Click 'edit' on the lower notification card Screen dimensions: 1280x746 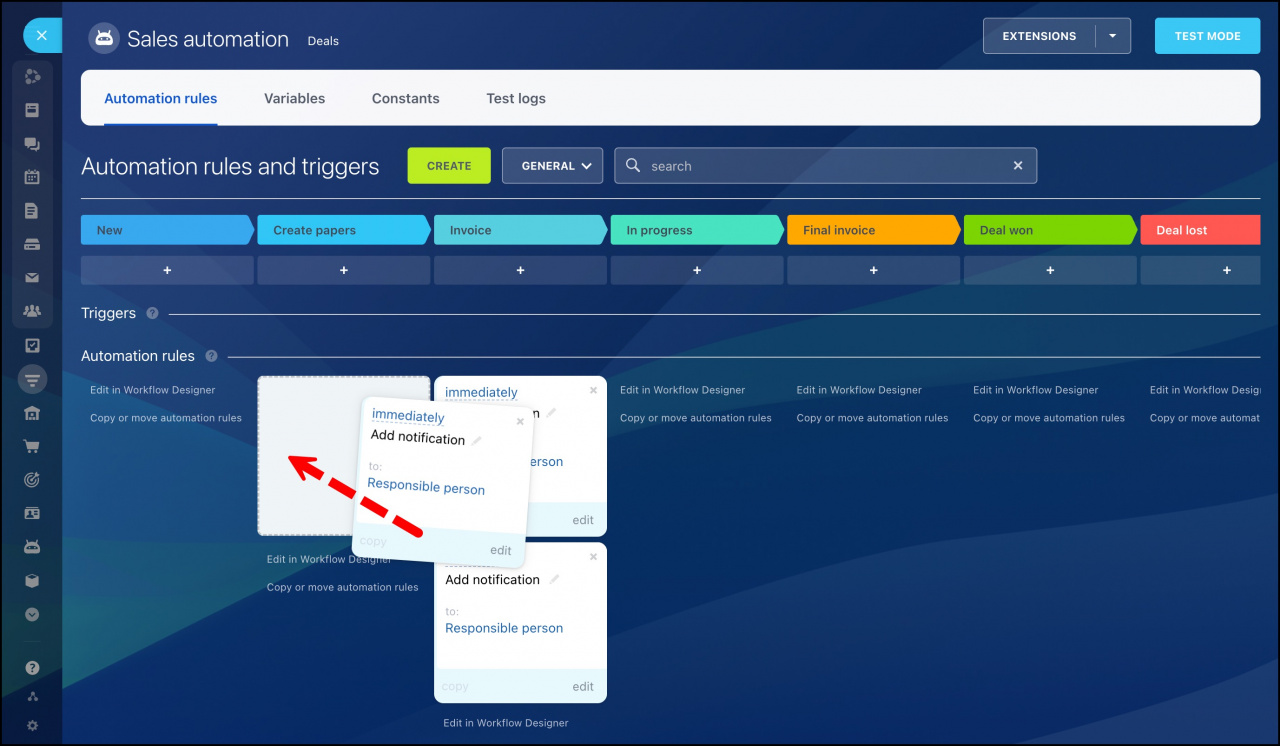pyautogui.click(x=583, y=686)
